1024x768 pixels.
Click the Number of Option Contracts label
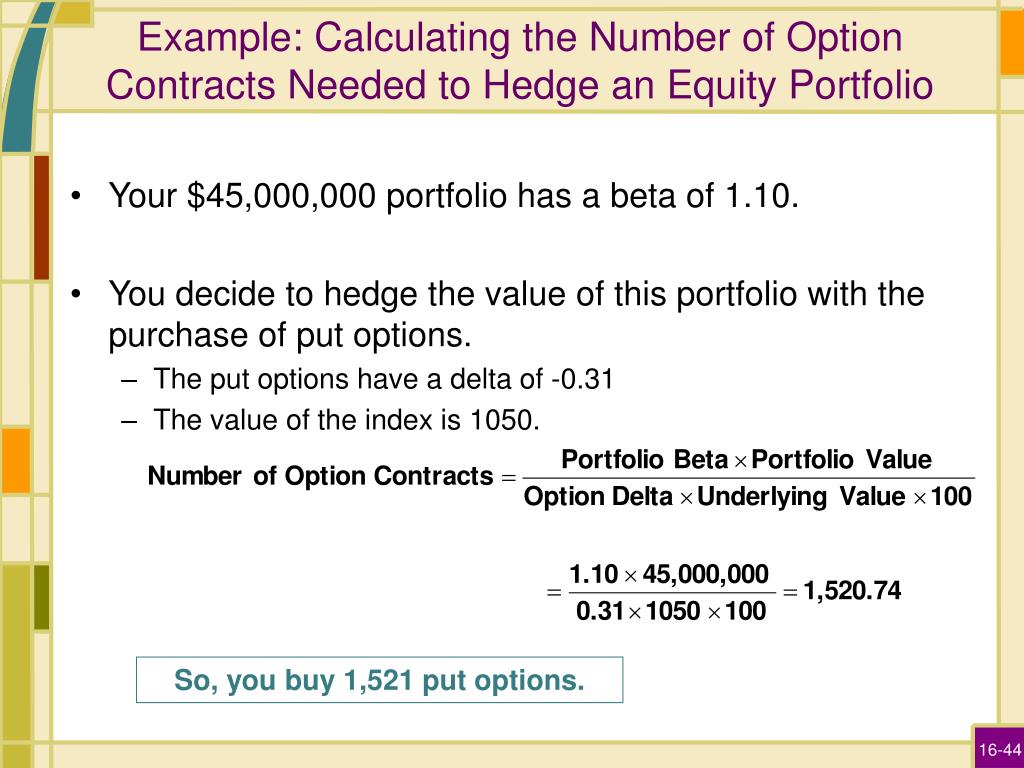tap(321, 476)
